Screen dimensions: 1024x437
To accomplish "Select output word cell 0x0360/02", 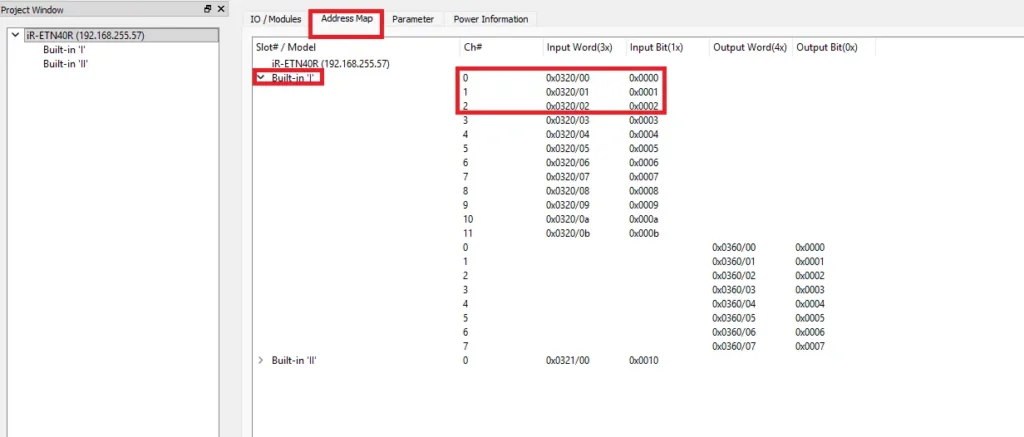I will 734,276.
